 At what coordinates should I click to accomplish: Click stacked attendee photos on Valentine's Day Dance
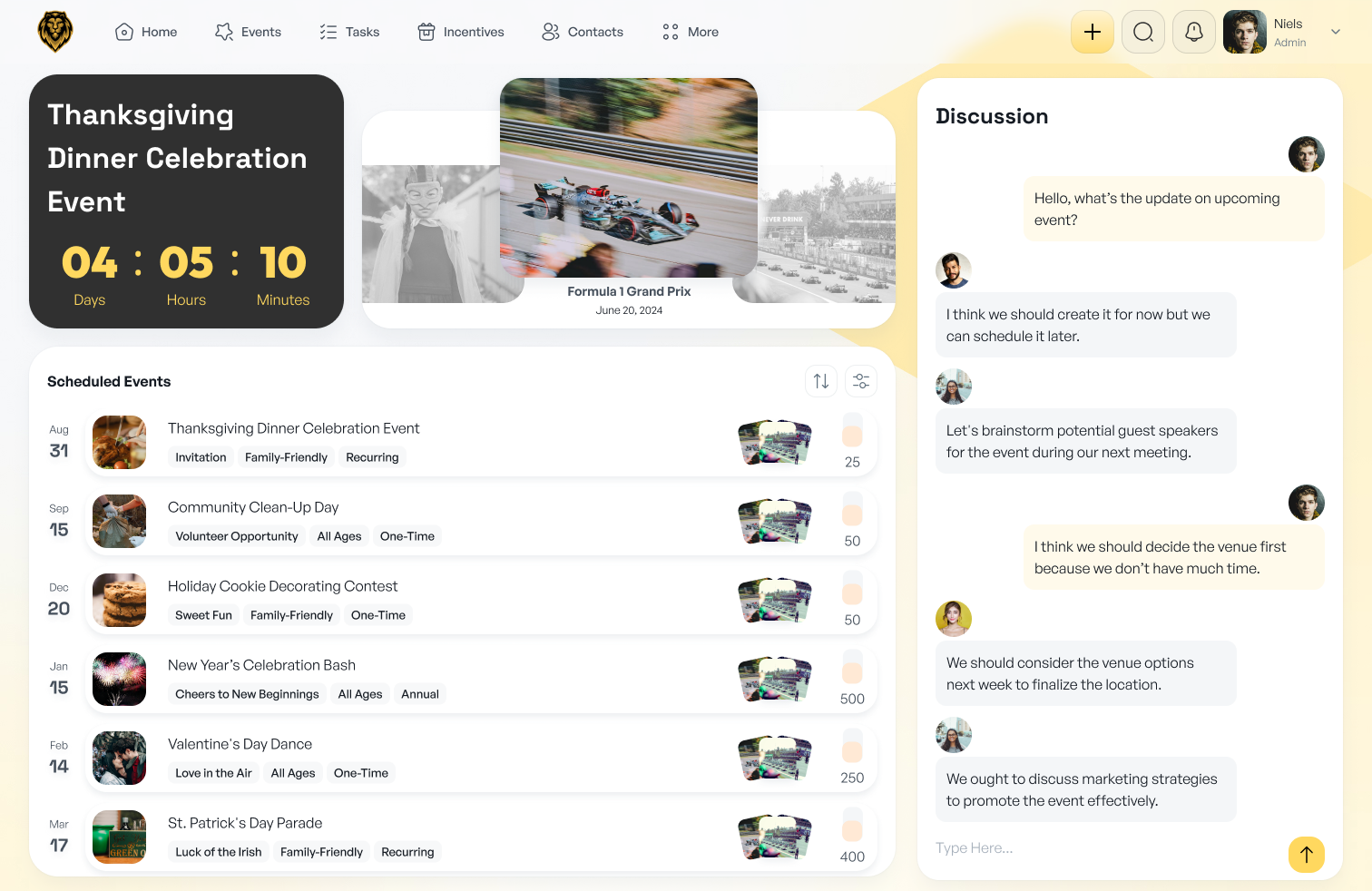(x=775, y=758)
